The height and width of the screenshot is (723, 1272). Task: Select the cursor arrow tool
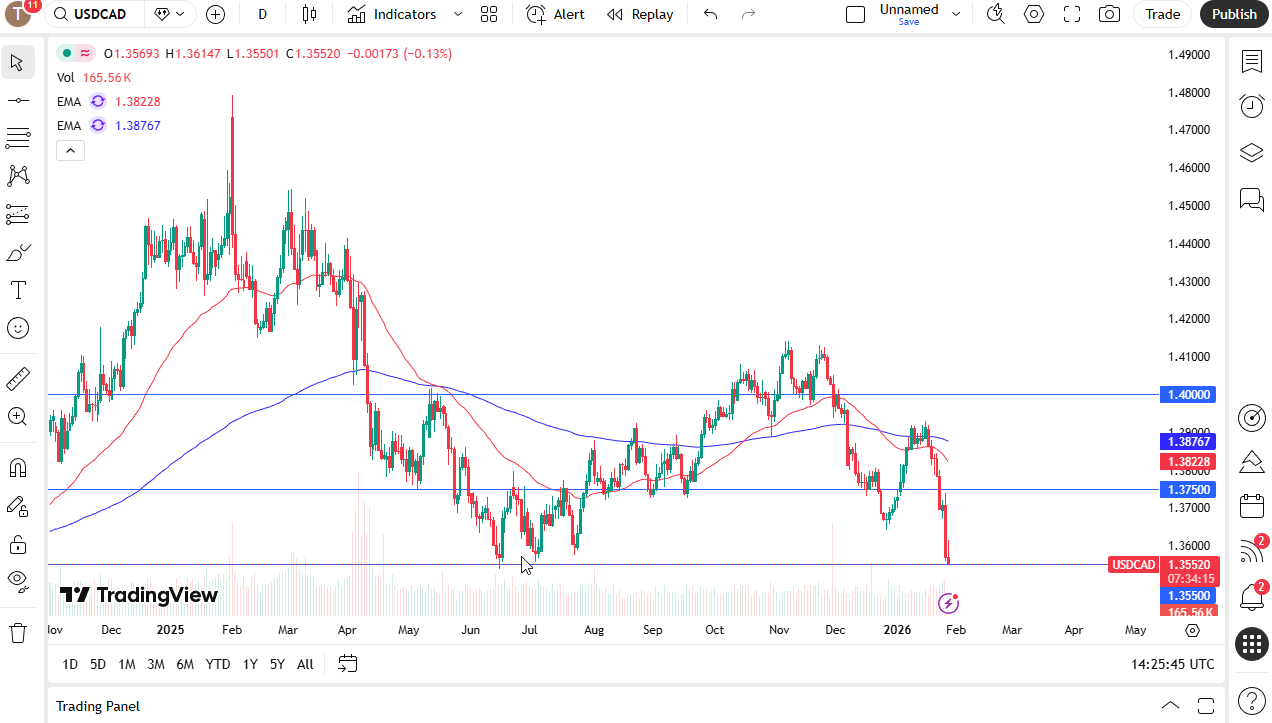coord(17,63)
